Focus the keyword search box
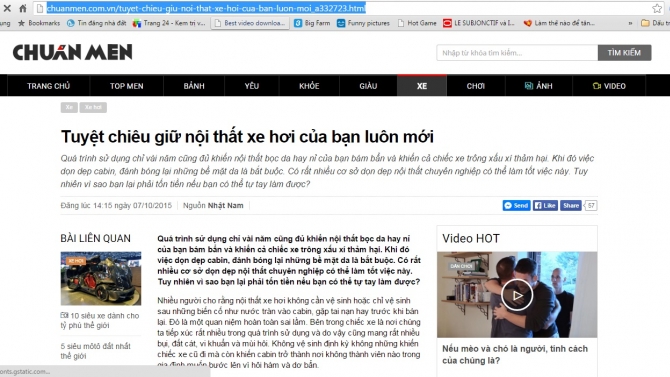Image resolution: width=670 pixels, height=377 pixels. point(517,53)
